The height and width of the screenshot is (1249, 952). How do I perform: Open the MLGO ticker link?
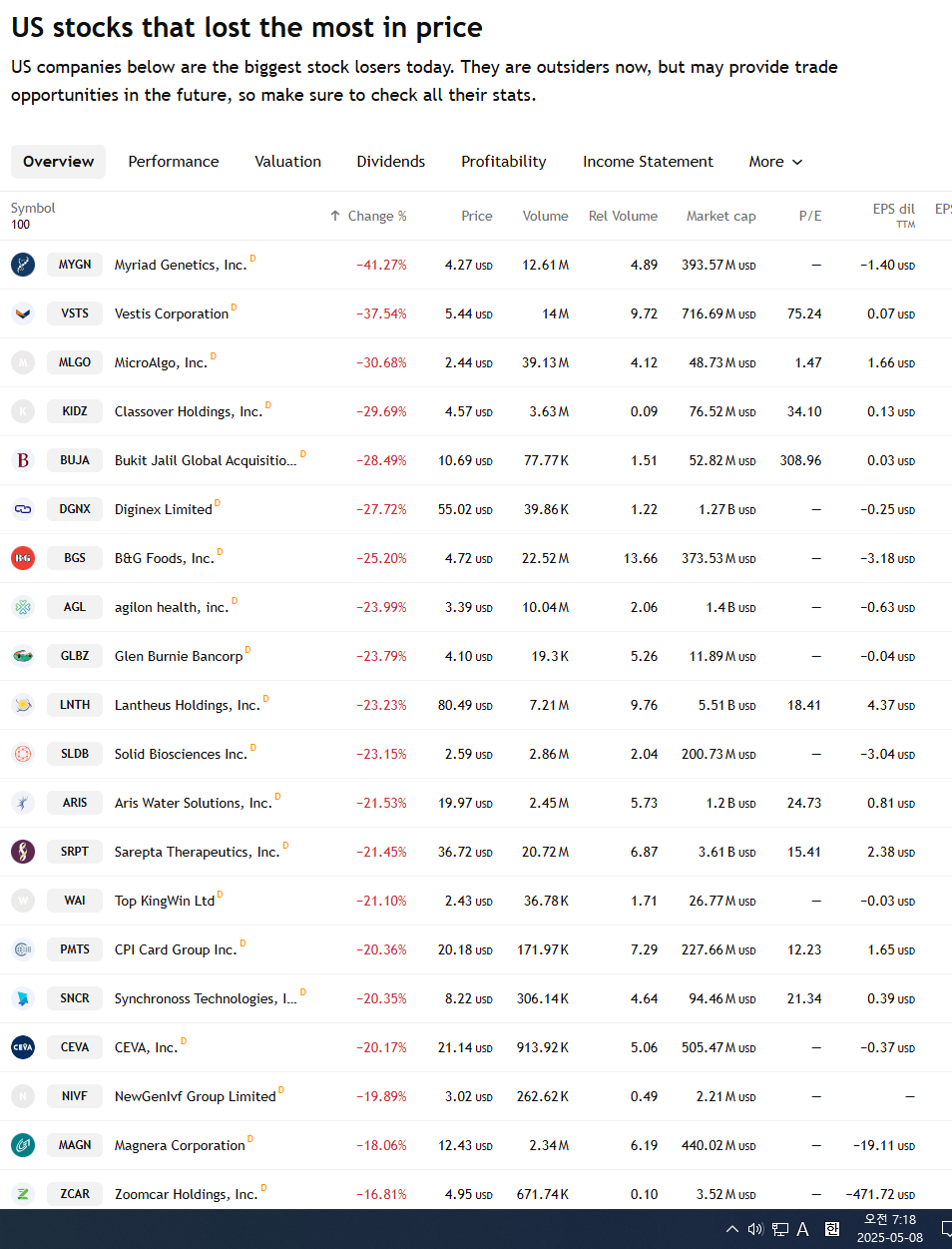pyautogui.click(x=75, y=362)
